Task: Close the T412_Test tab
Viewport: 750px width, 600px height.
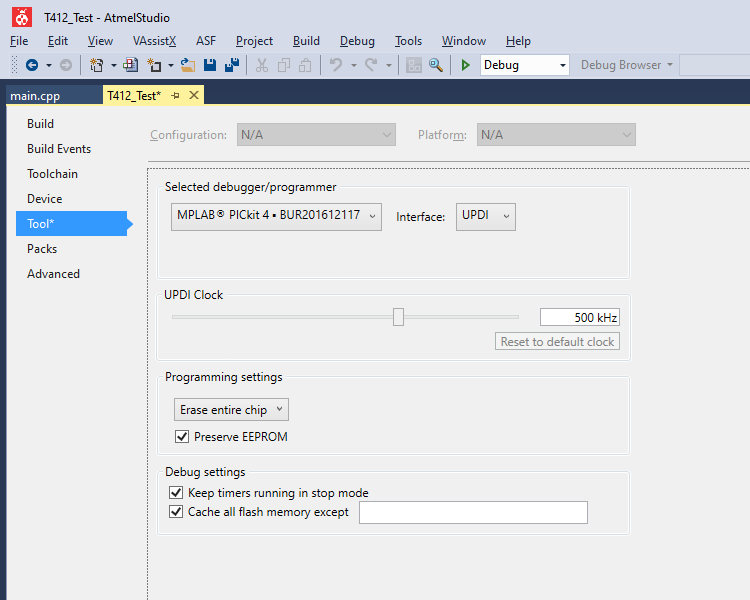Action: (194, 95)
